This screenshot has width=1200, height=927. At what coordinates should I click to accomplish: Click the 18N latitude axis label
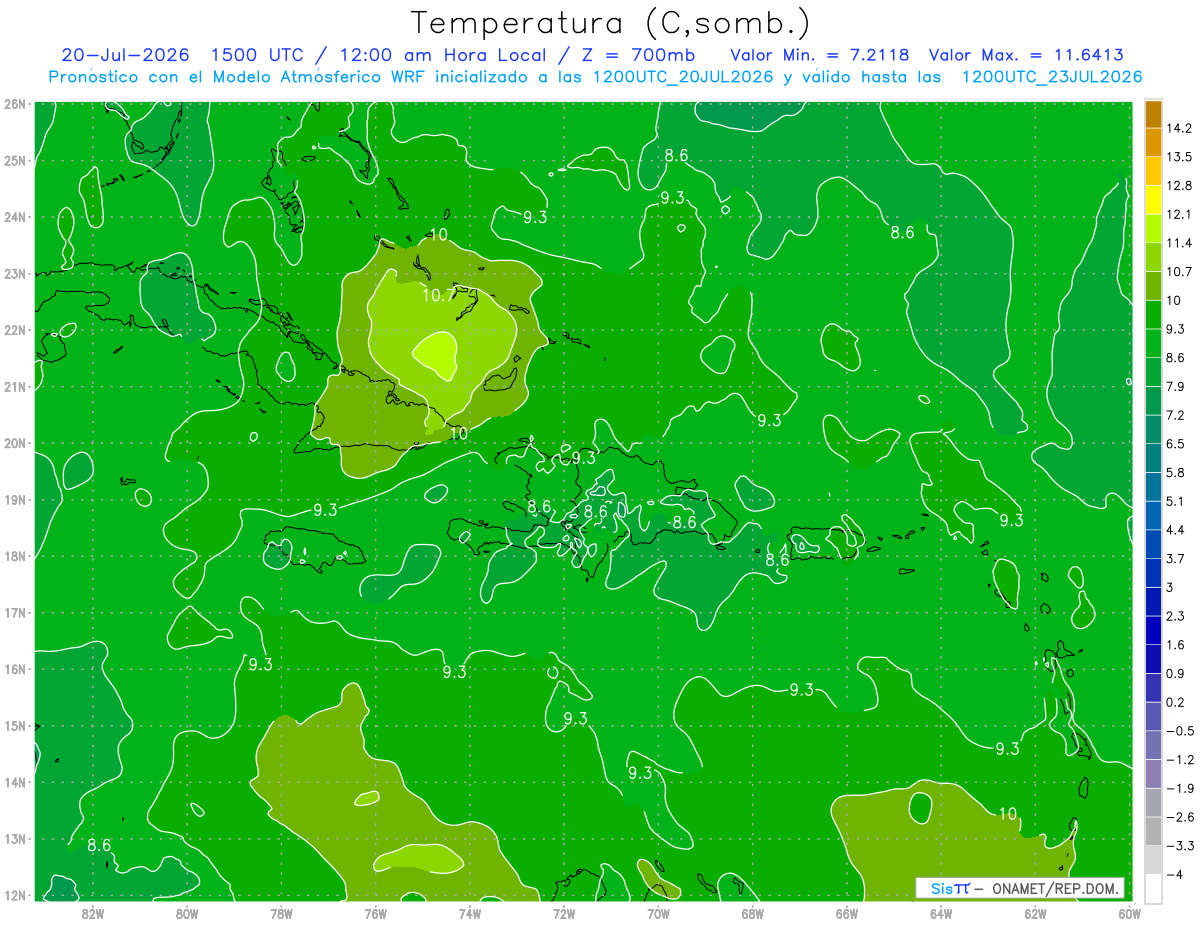pos(14,556)
